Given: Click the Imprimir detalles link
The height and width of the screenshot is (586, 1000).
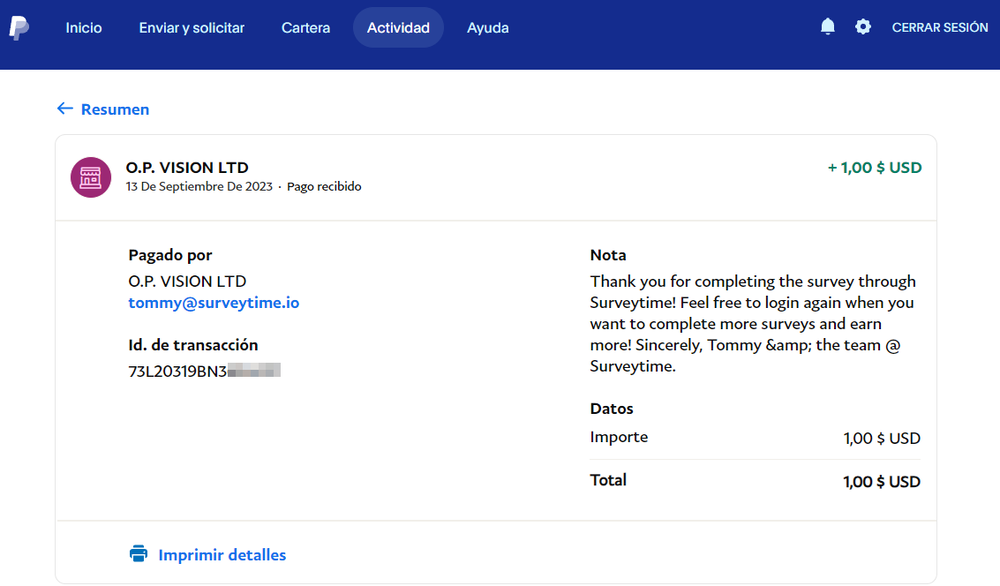Looking at the screenshot, I should pyautogui.click(x=222, y=554).
